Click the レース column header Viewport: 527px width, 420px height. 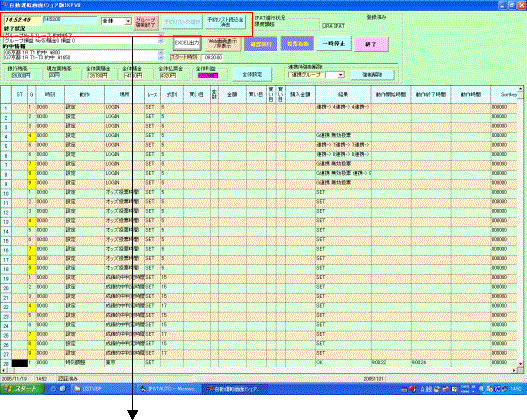point(152,95)
